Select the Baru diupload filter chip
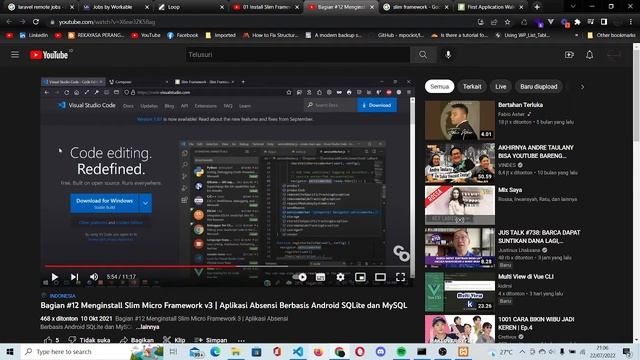 (x=538, y=87)
